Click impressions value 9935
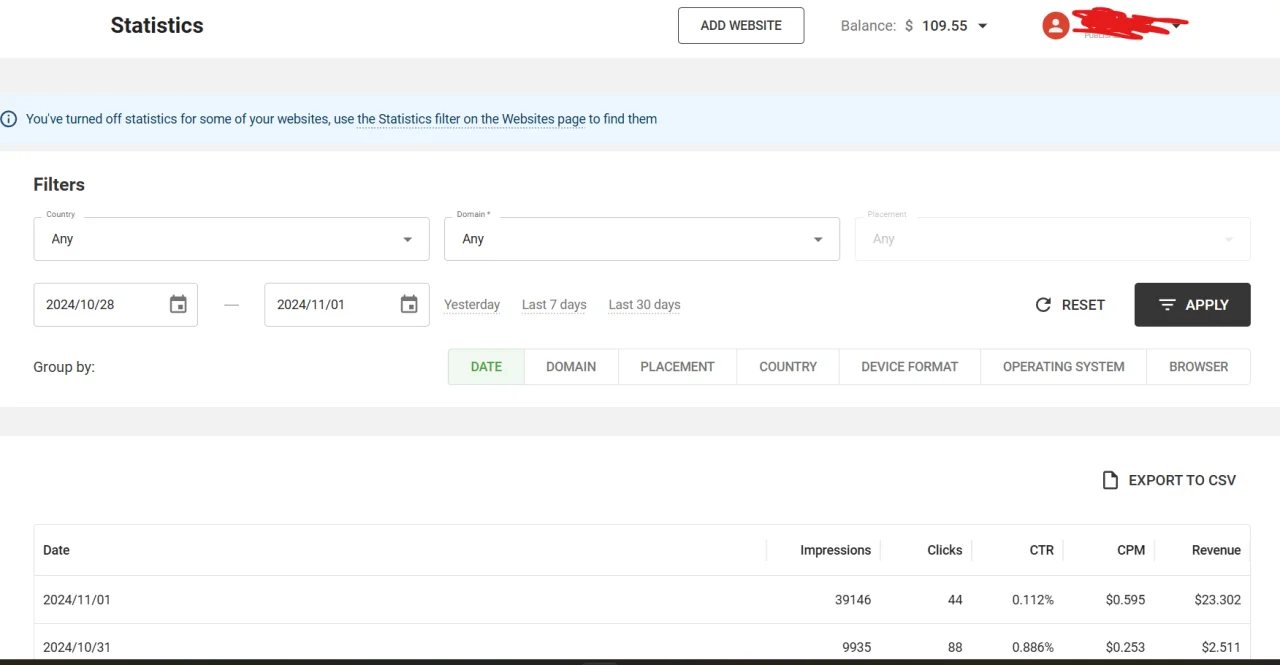1280x665 pixels. 856,647
